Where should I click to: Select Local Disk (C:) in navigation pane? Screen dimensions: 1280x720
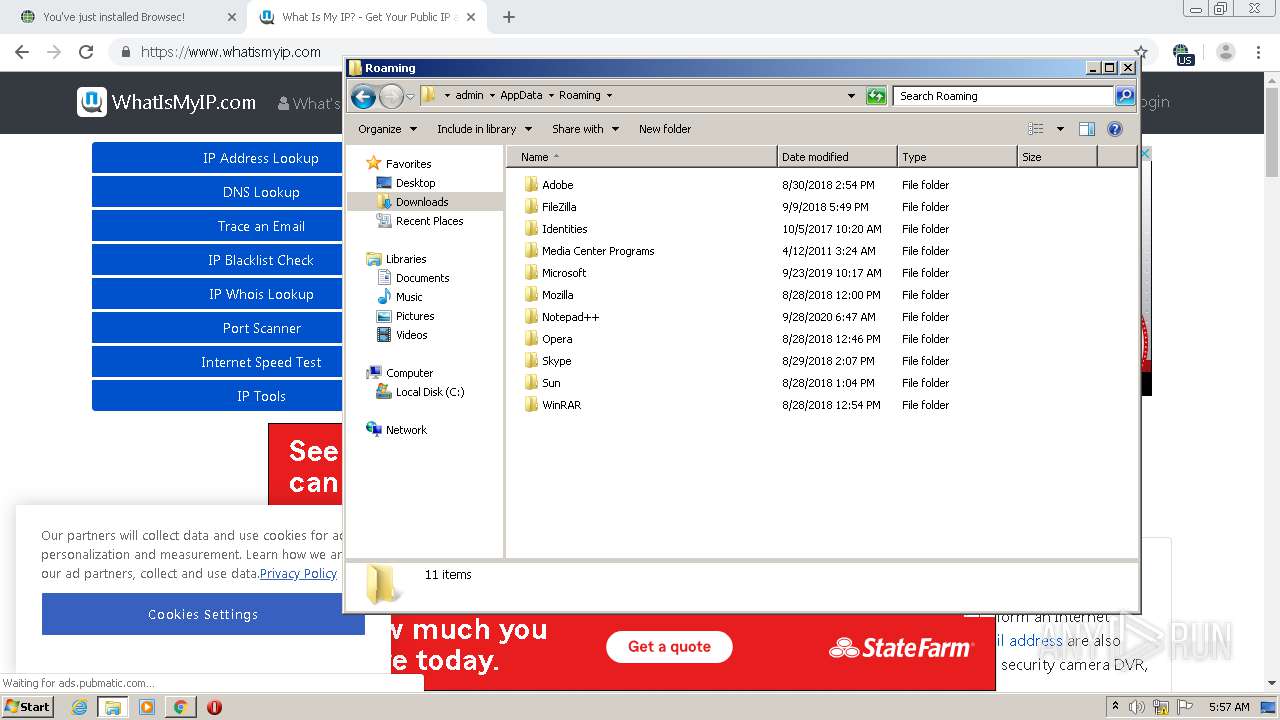pyautogui.click(x=430, y=392)
